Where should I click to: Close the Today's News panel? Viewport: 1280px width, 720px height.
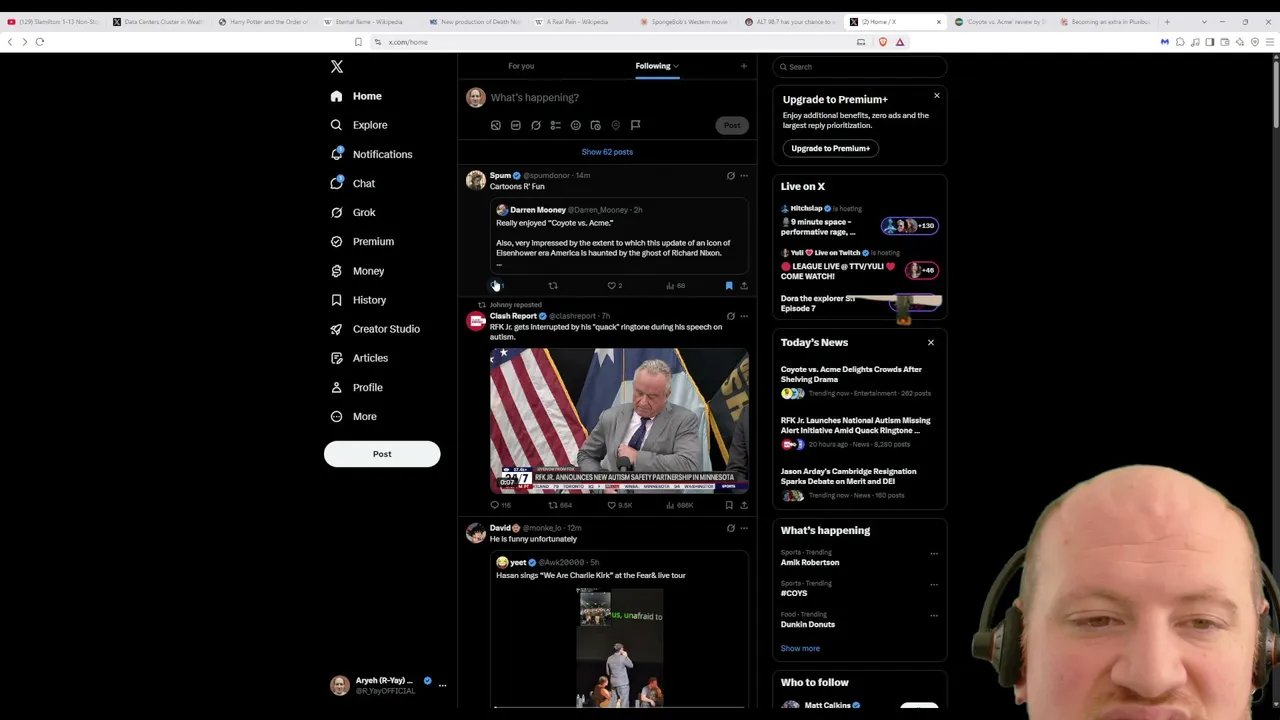[x=930, y=342]
